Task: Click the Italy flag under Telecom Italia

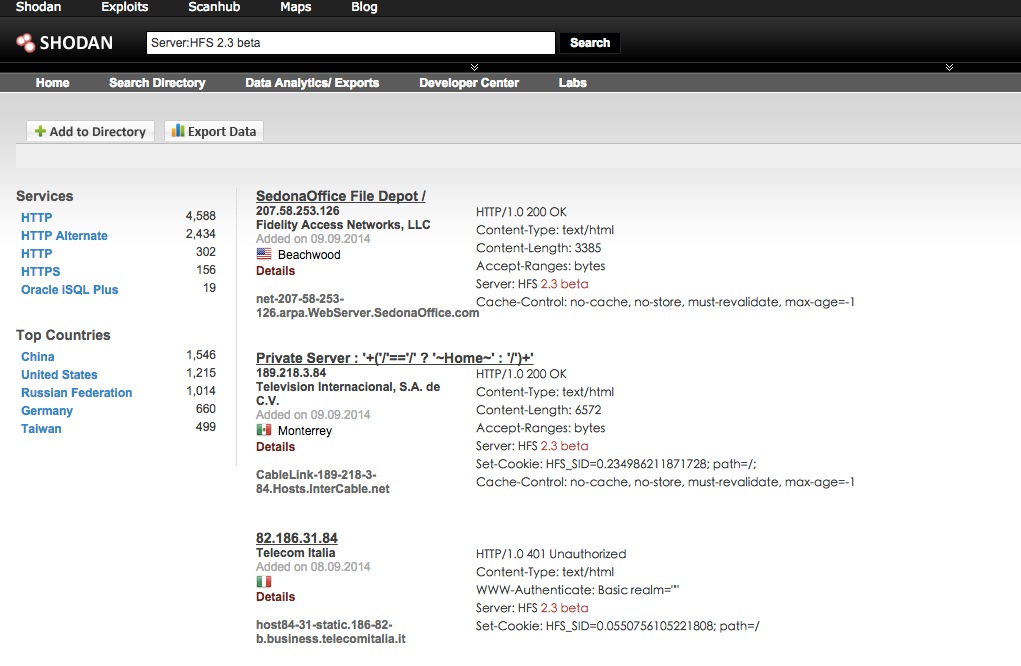Action: (264, 581)
